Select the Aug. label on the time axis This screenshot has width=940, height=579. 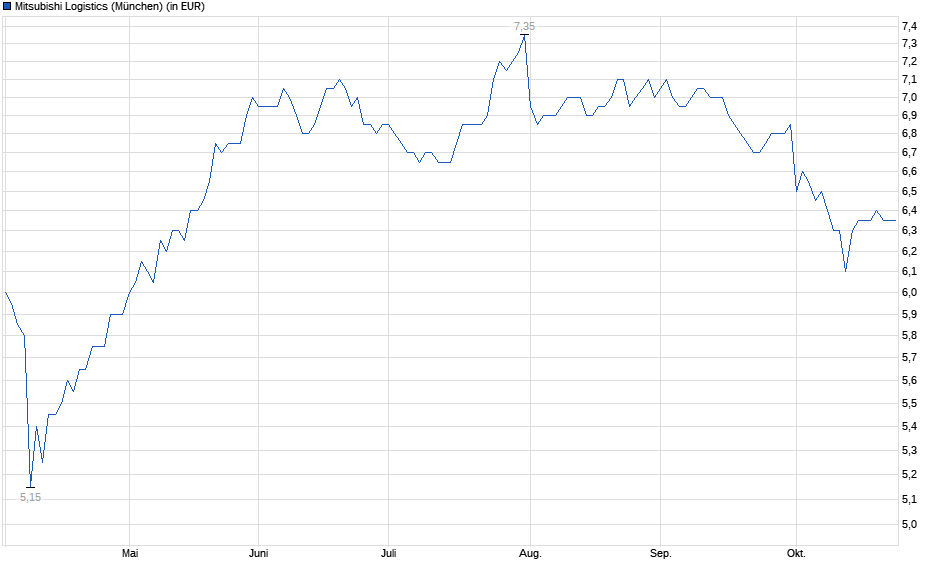[x=530, y=553]
